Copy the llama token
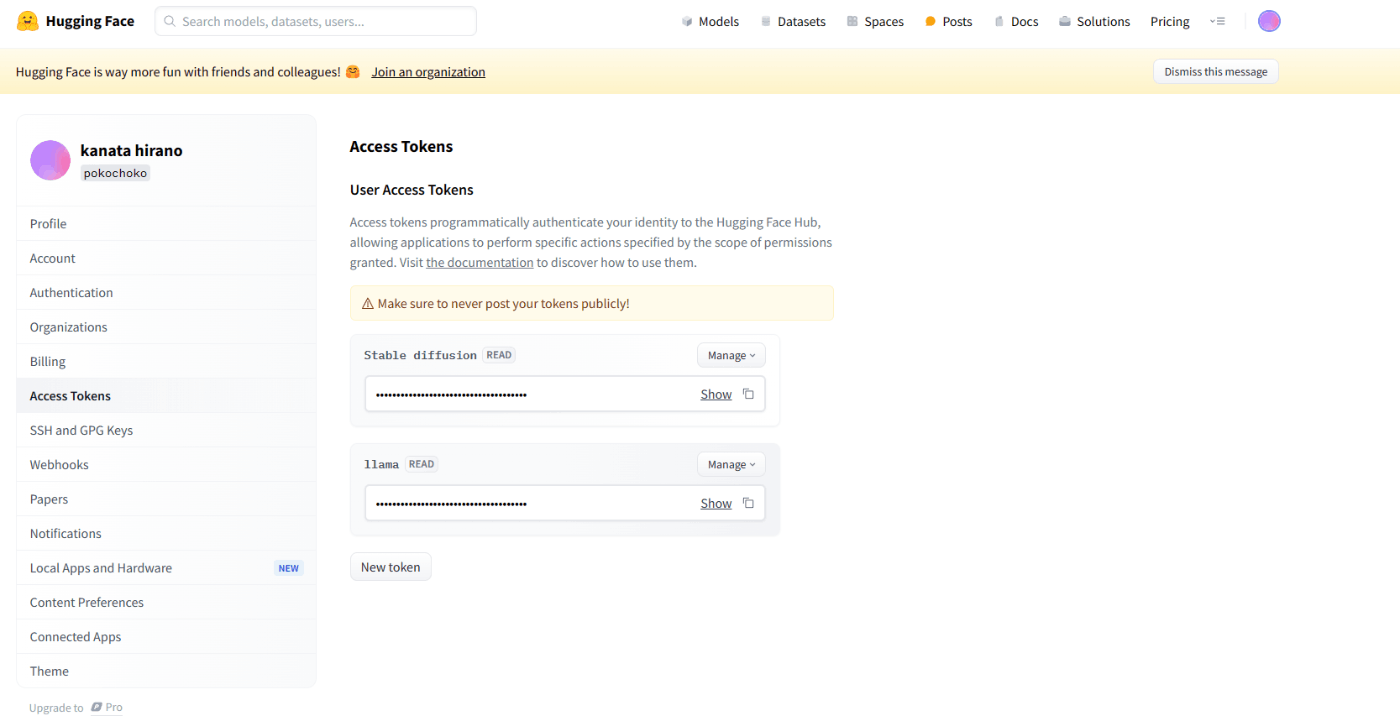 coord(748,503)
